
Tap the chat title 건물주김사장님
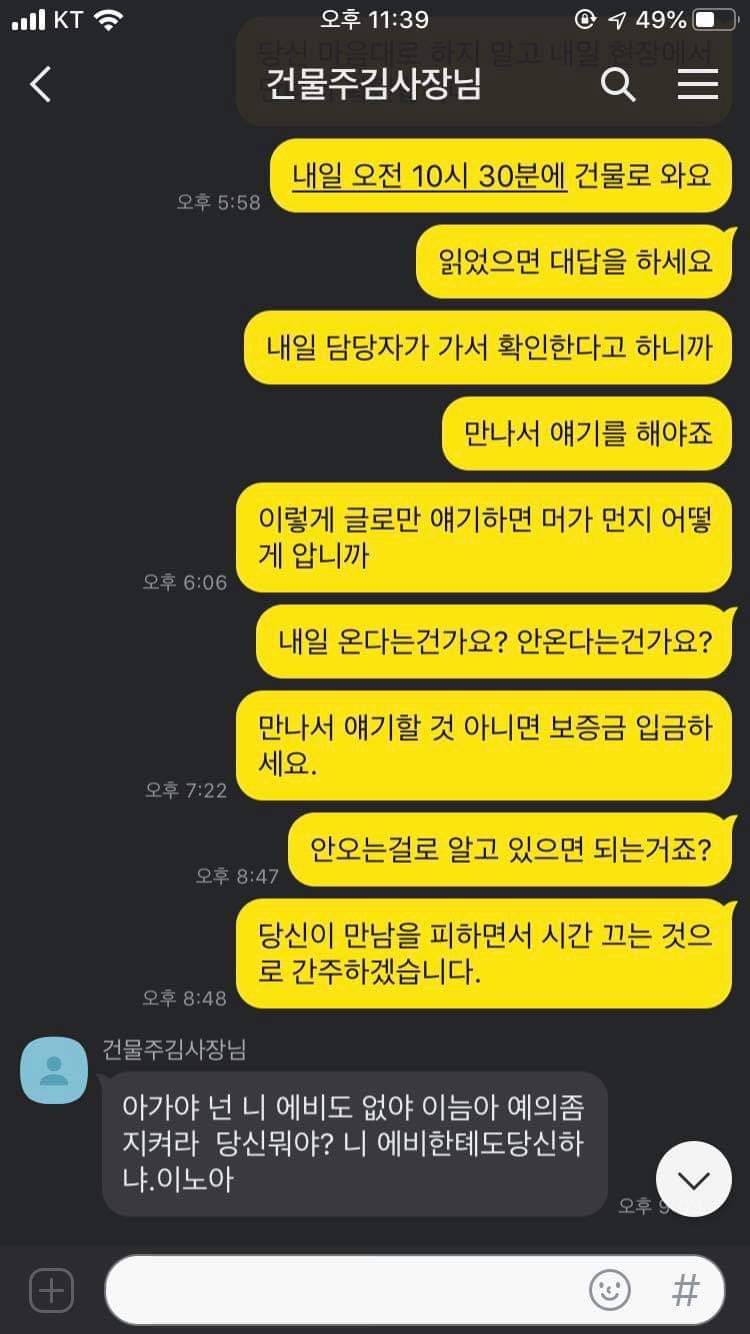pyautogui.click(x=373, y=84)
